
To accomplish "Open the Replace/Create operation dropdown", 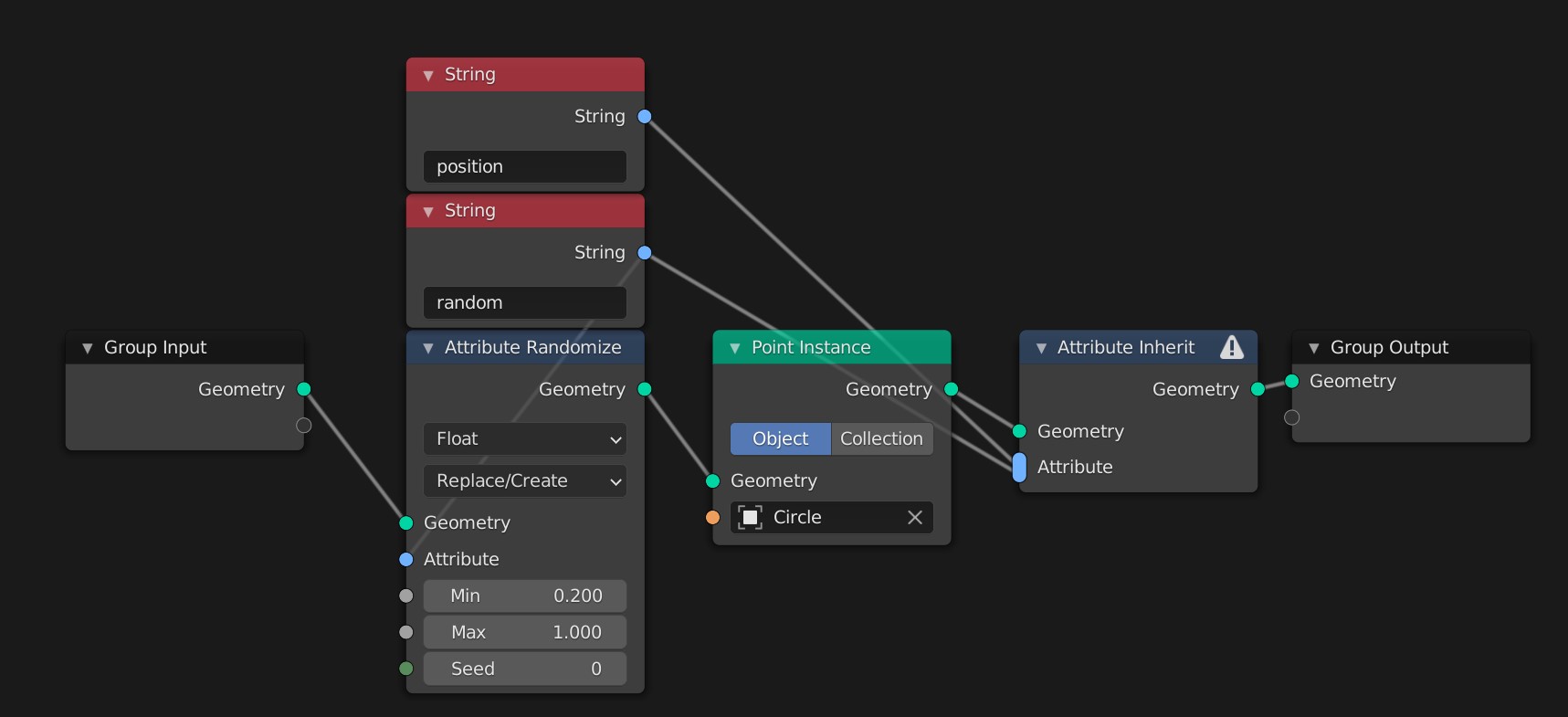I will click(x=525, y=480).
